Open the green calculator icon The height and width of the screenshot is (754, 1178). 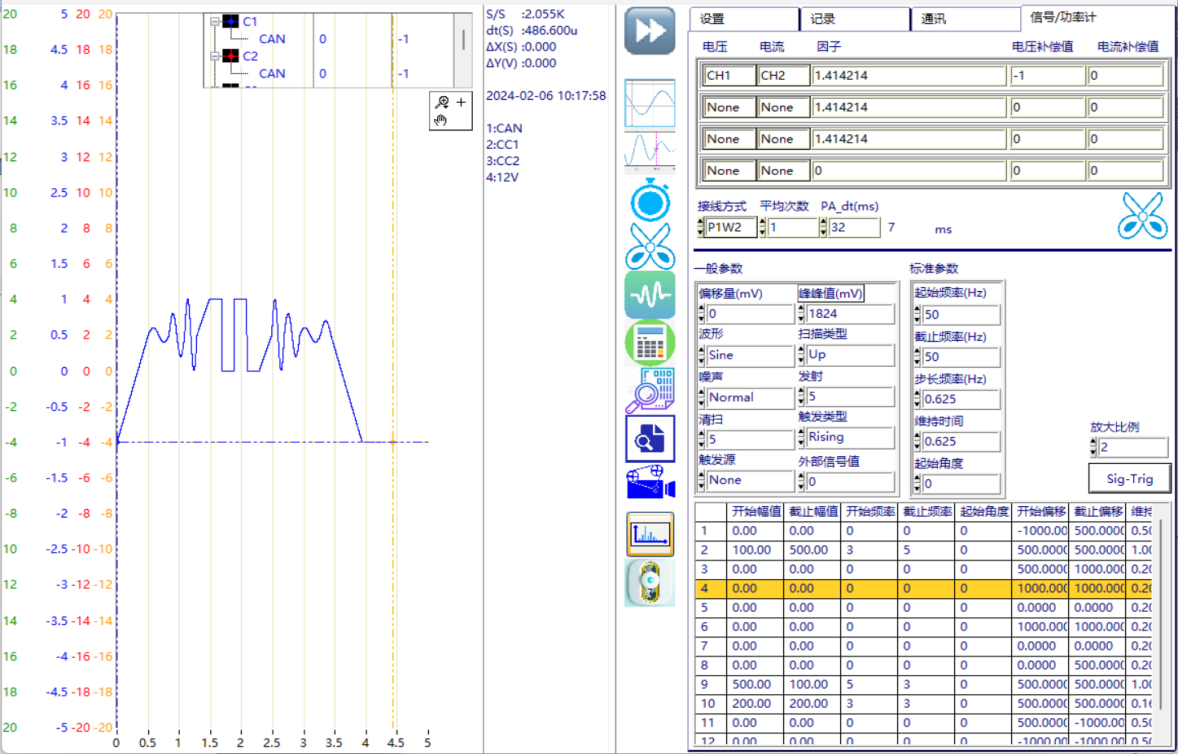point(650,343)
